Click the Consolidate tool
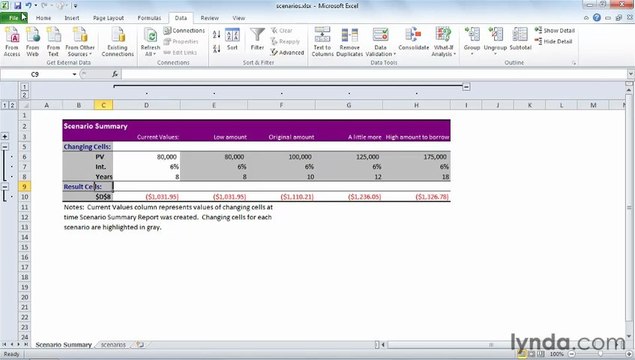Viewport: 635px width, 360px height. (x=413, y=39)
